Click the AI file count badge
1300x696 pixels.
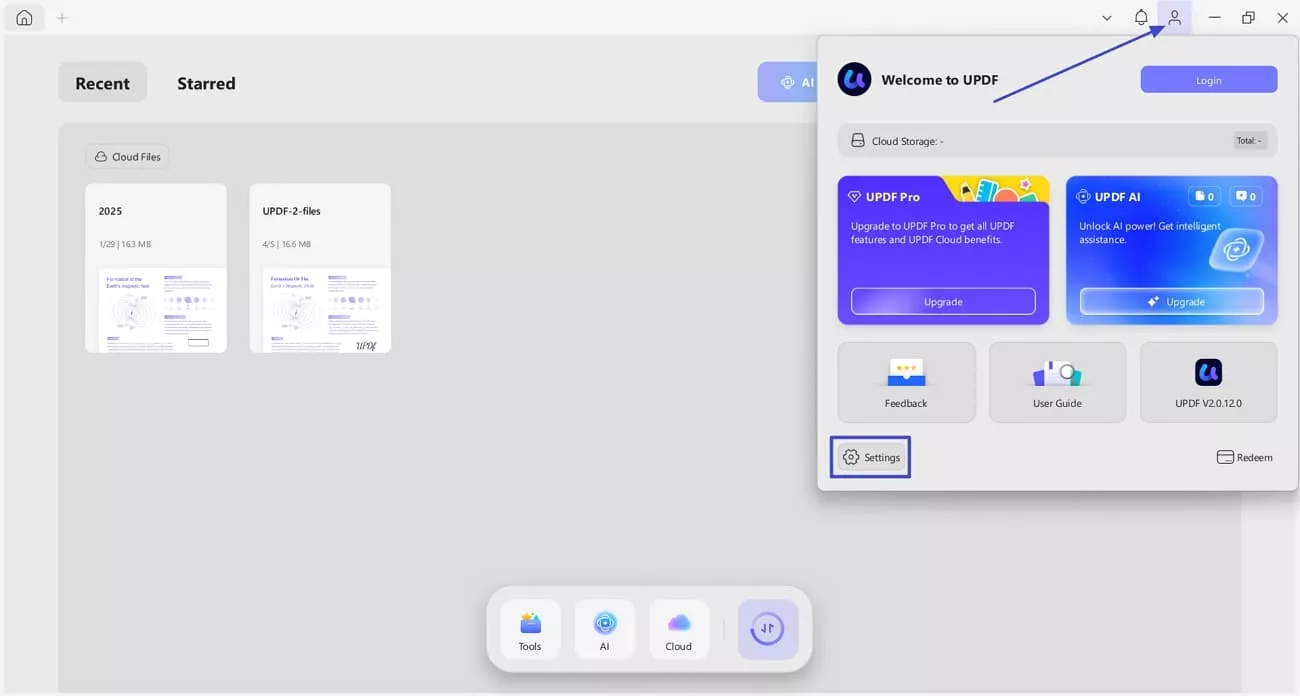(x=1204, y=197)
